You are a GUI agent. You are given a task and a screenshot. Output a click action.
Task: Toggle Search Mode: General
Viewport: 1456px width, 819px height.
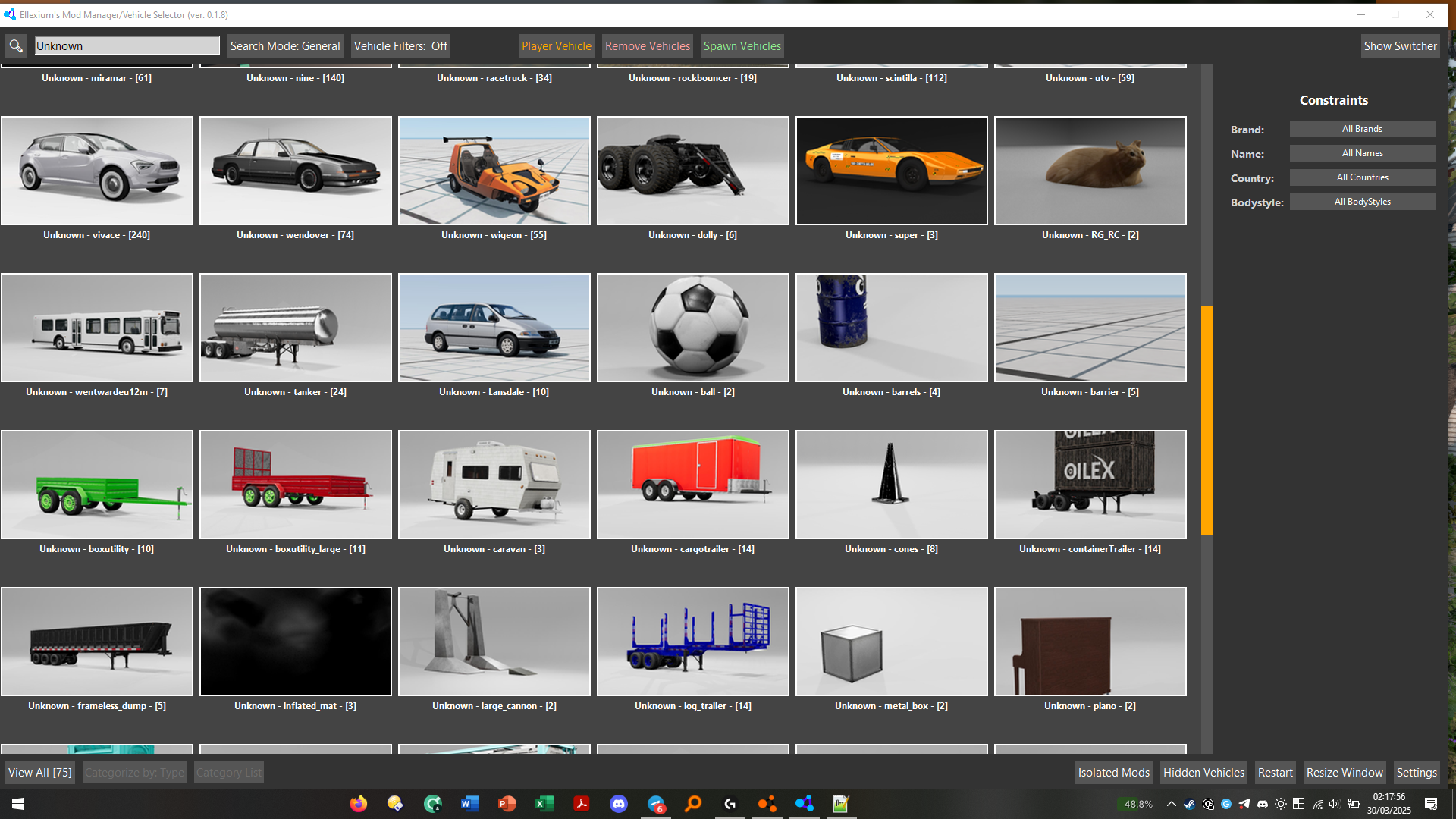[x=285, y=46]
